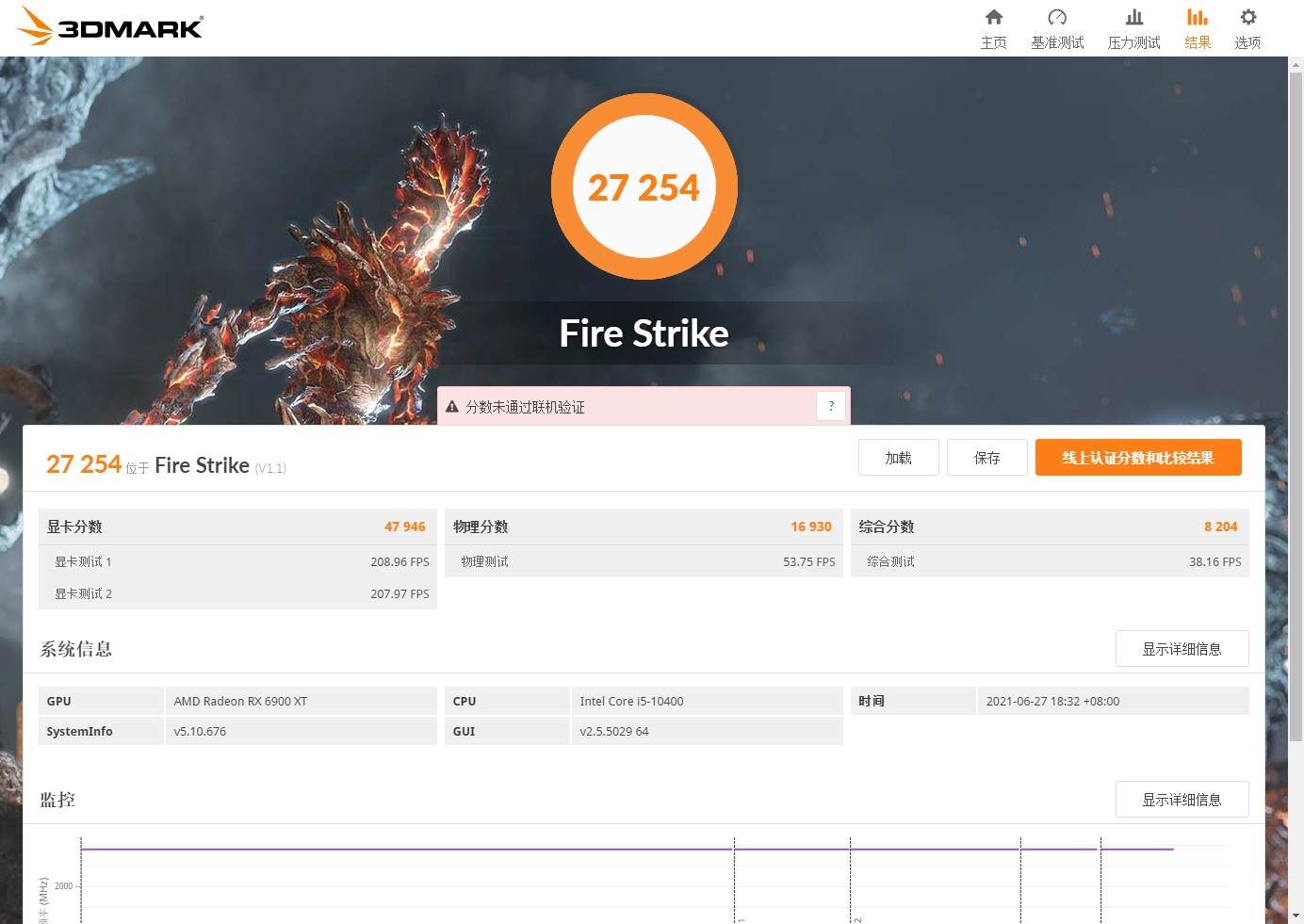Screen dimensions: 1304x924
Task: Switch to the 基准测试 tab label
Action: (x=1057, y=42)
